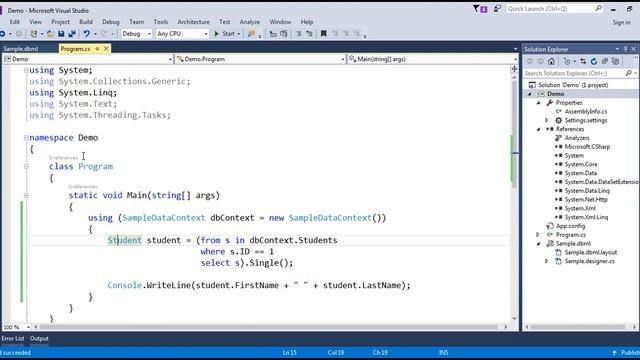
Task: Click the auto-hide pin on Solution Explorer
Action: tap(625, 49)
